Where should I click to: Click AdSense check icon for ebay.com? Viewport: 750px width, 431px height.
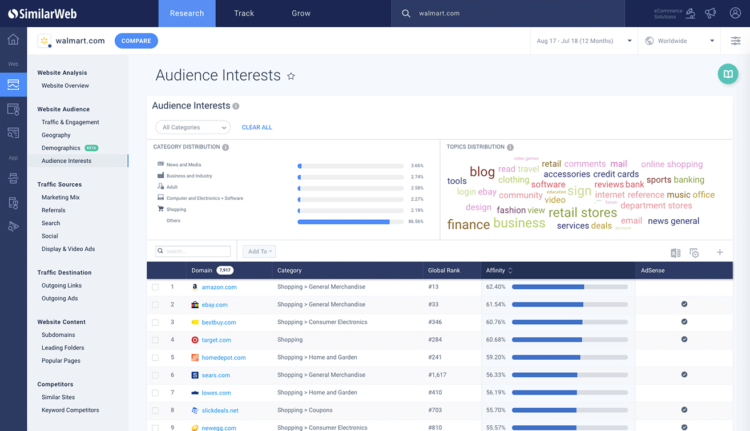coord(684,304)
